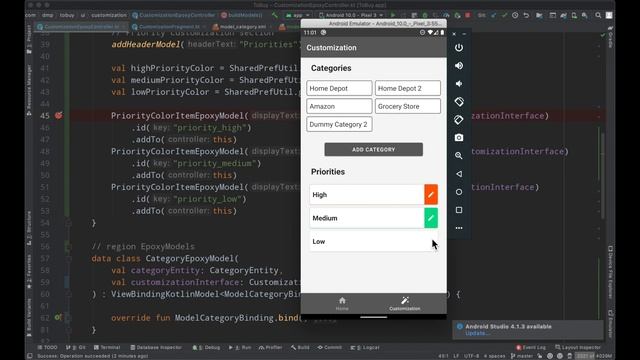The width and height of the screenshot is (640, 360).
Task: Open the Run tool window
Action: (x=240, y=347)
